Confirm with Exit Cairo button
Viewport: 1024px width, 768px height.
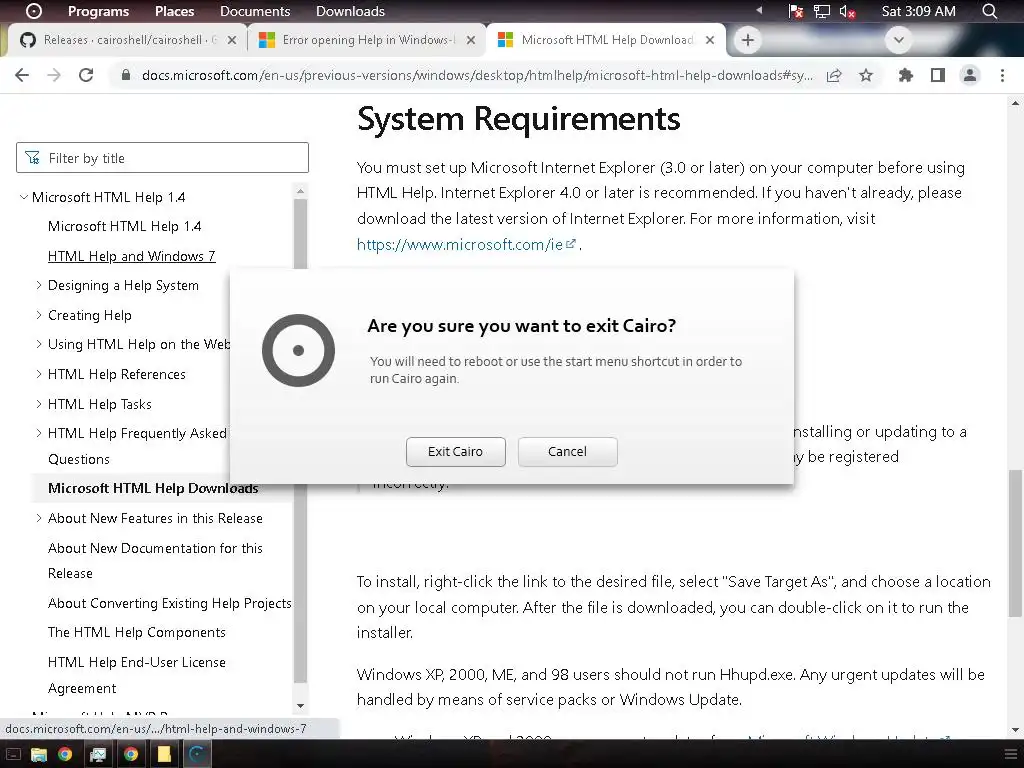455,452
